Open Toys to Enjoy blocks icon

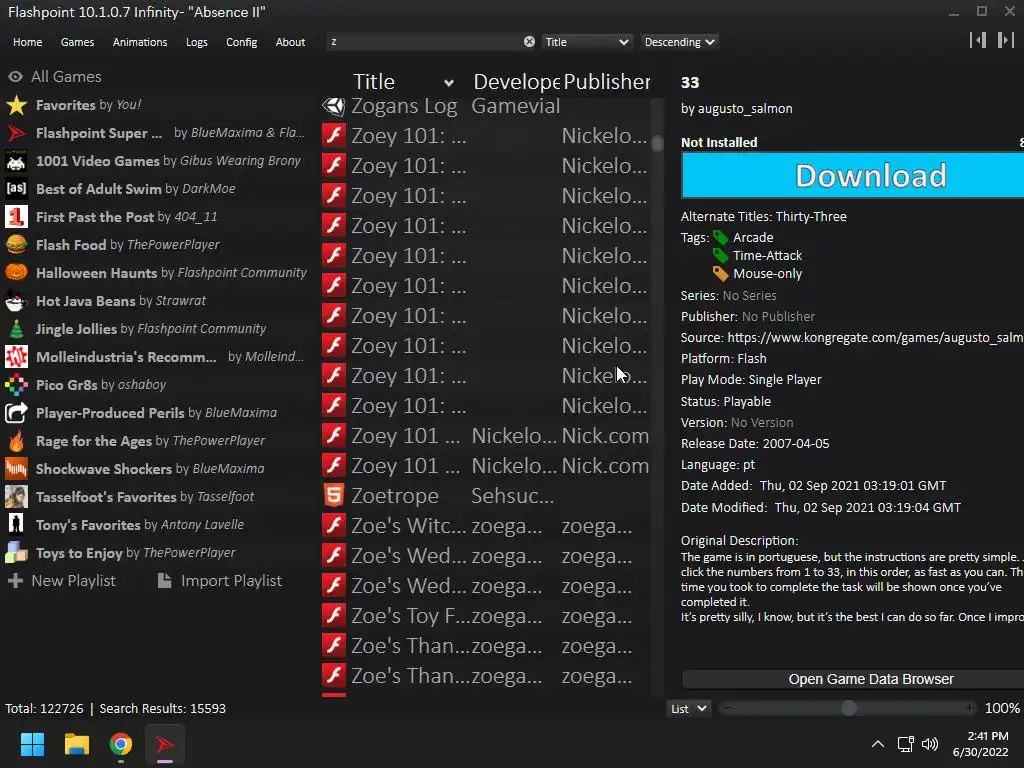(x=16, y=553)
